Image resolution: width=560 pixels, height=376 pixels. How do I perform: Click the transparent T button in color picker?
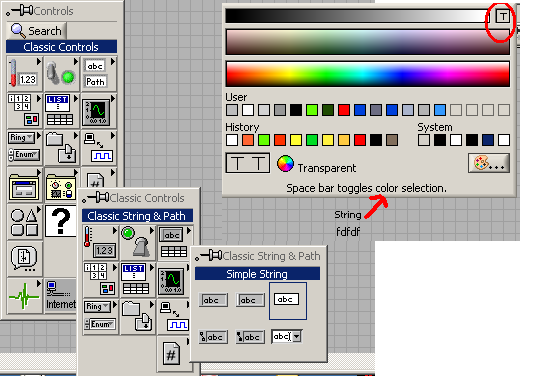pyautogui.click(x=502, y=16)
